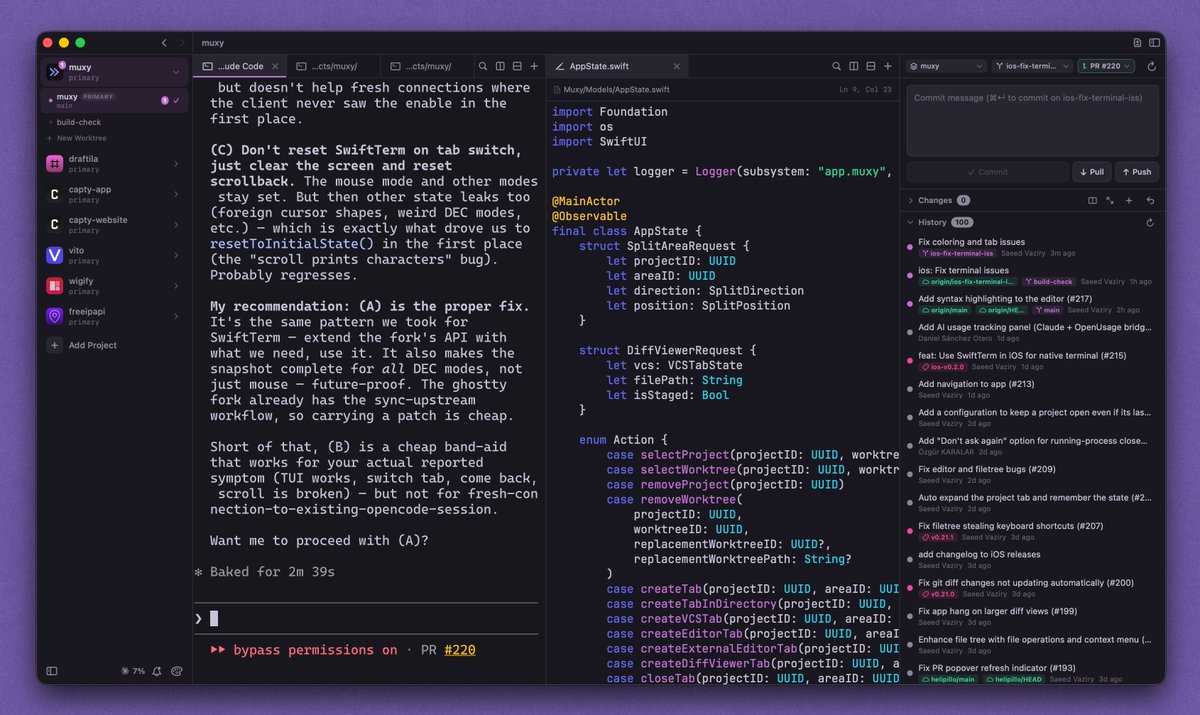Open the theme palette icon

177,671
